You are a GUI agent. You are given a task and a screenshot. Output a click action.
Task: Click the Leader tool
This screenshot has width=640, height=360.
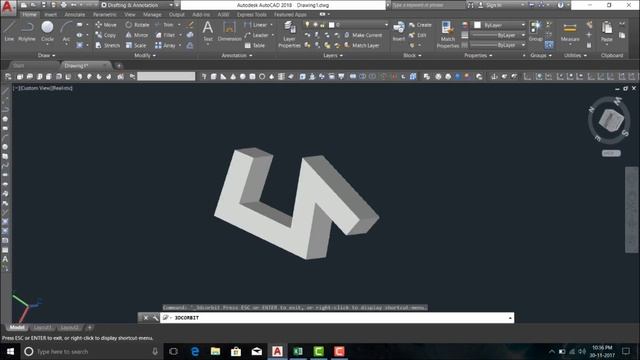(x=257, y=35)
